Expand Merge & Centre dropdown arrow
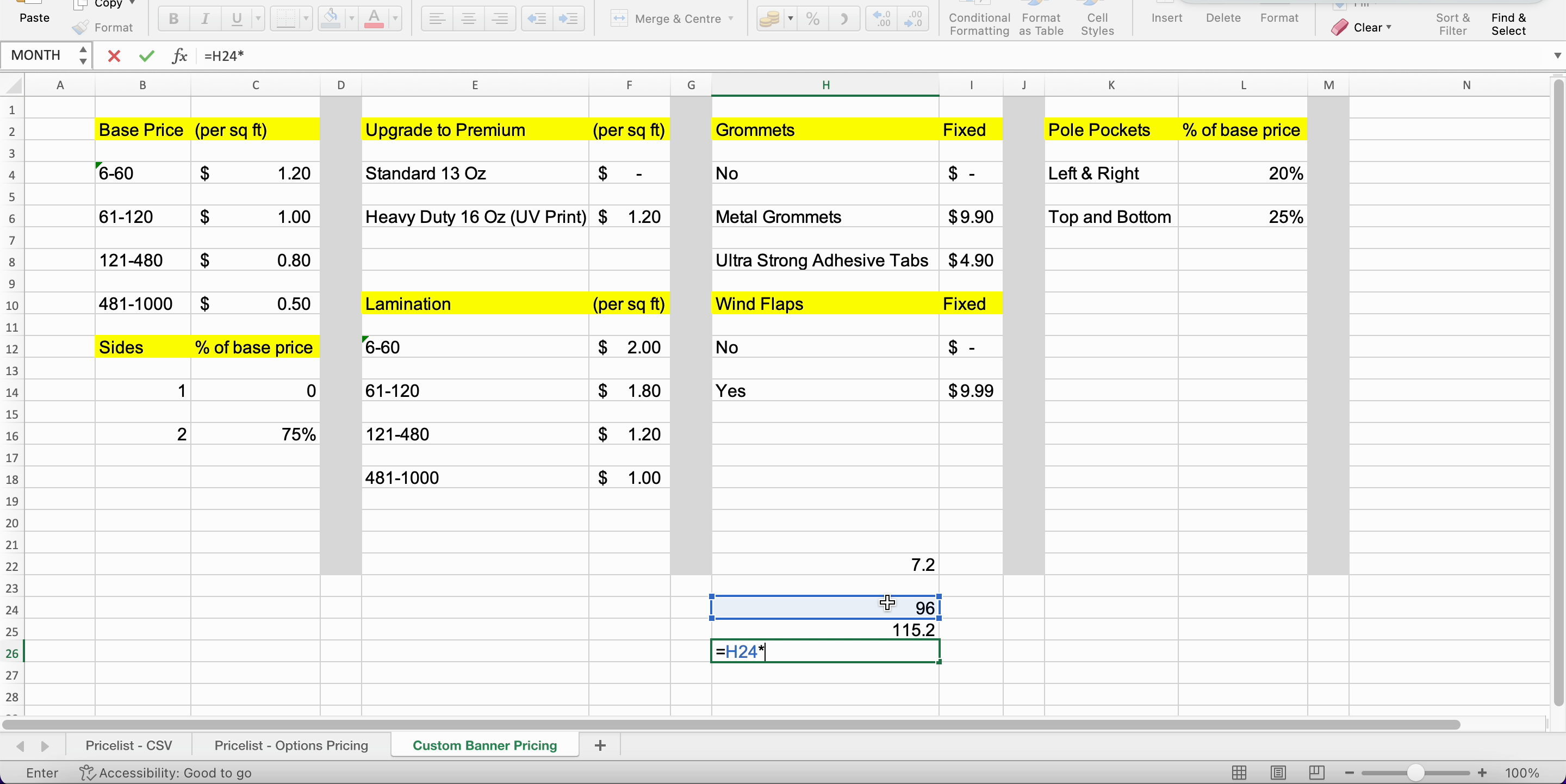This screenshot has height=784, width=1566. [x=731, y=19]
